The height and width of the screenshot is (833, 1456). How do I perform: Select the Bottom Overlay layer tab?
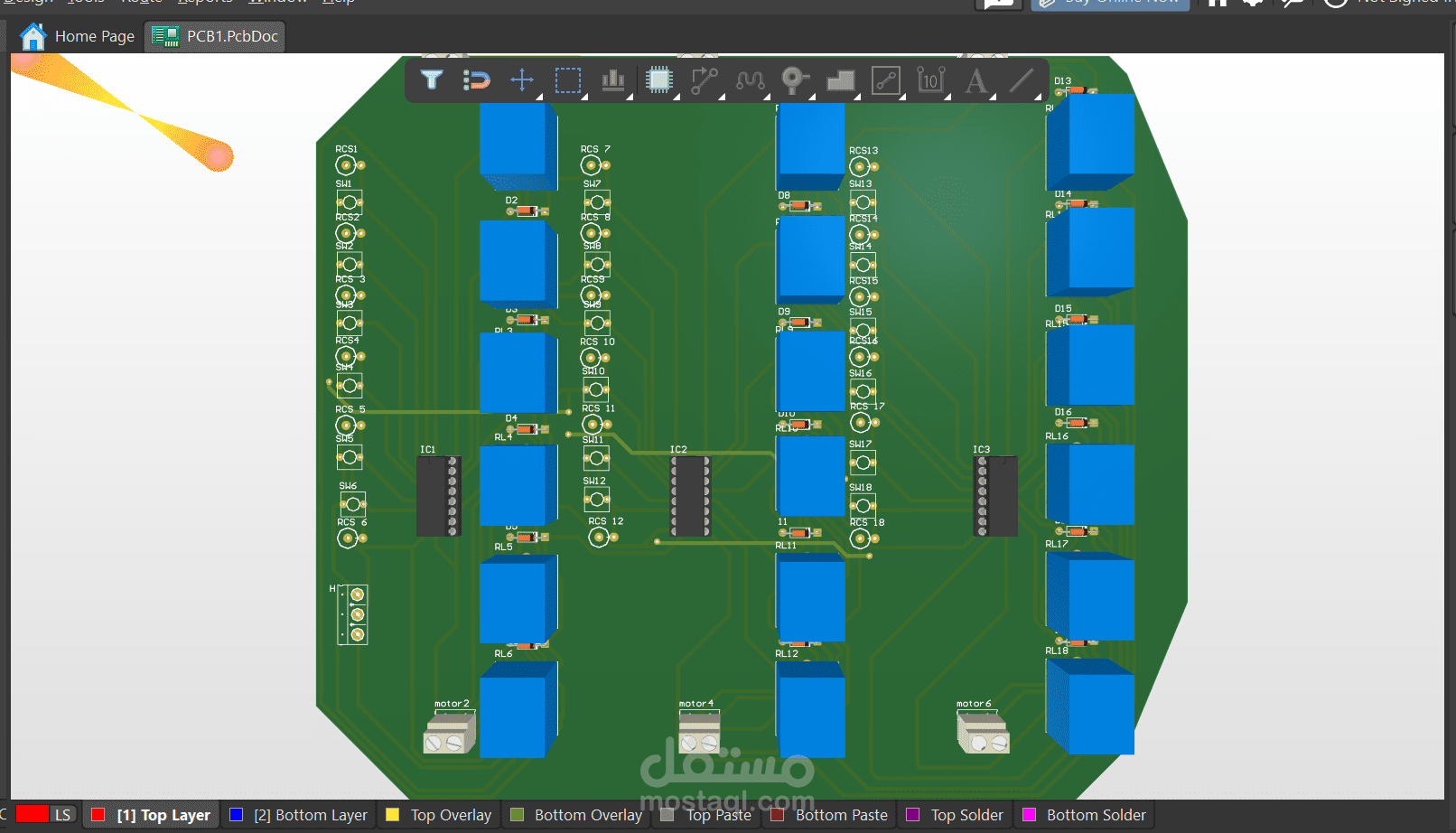577,815
